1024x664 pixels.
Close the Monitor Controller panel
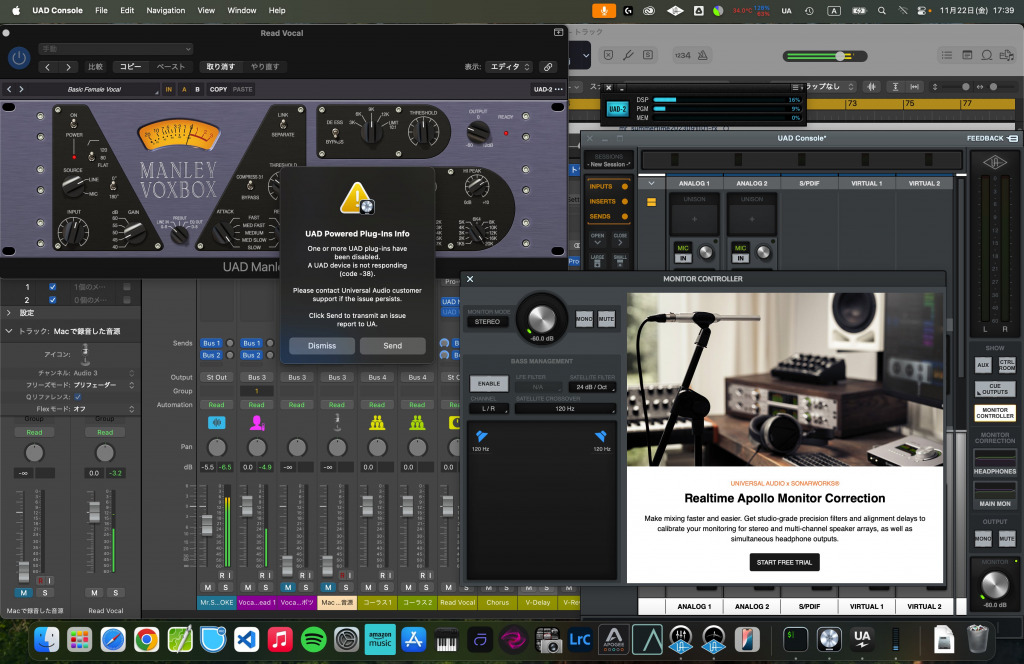click(470, 280)
